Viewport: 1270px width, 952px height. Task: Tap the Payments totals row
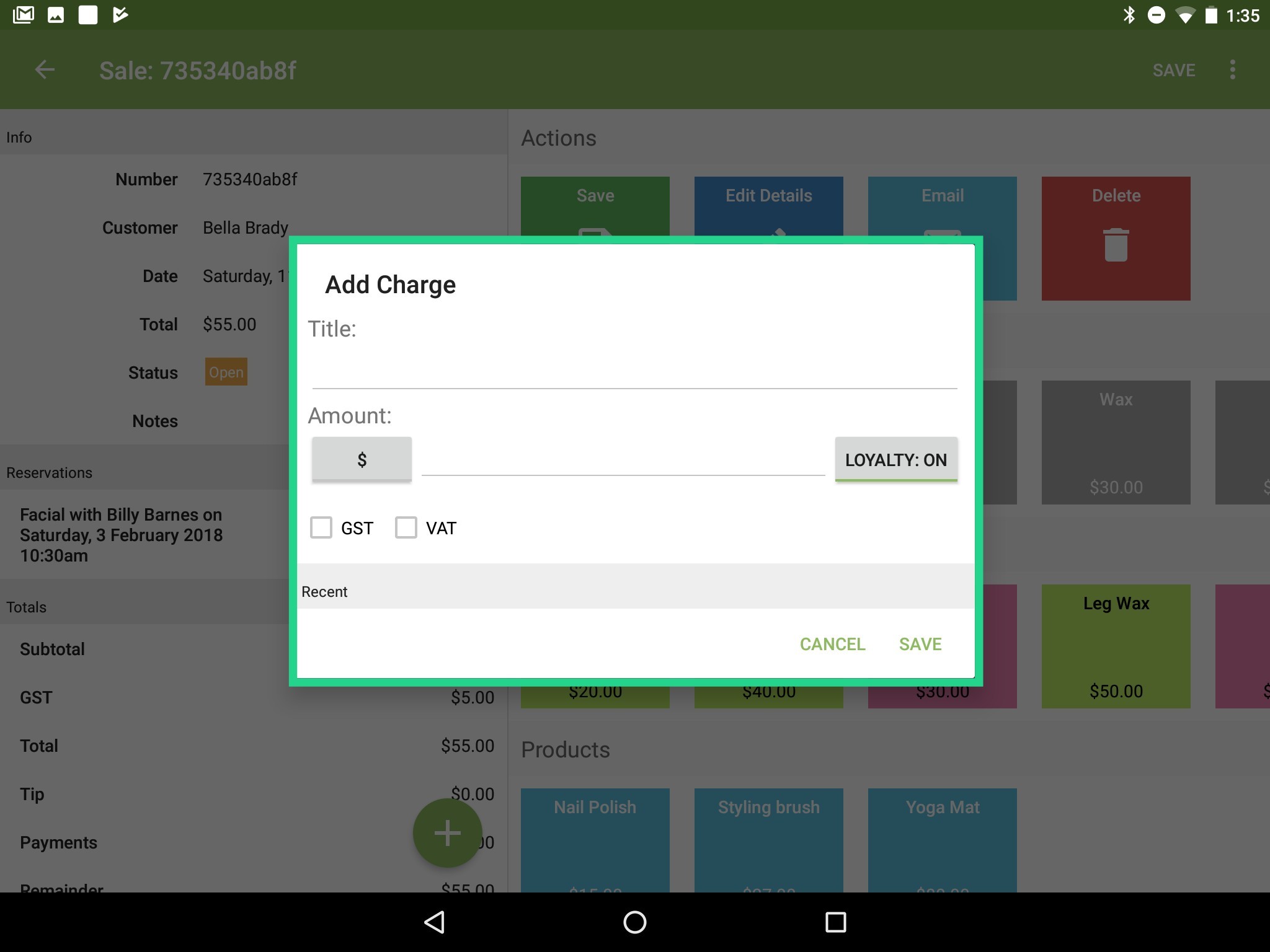[254, 842]
